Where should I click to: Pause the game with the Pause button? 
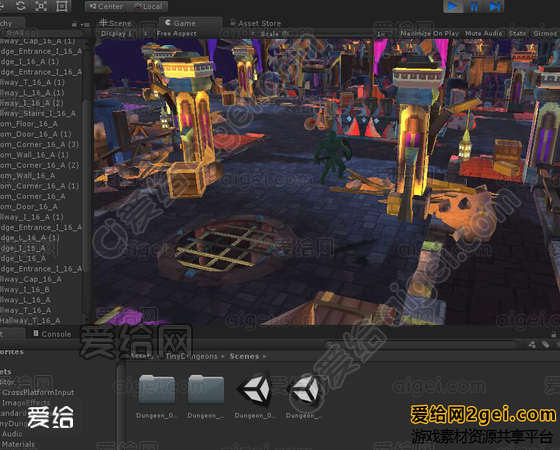[x=474, y=6]
